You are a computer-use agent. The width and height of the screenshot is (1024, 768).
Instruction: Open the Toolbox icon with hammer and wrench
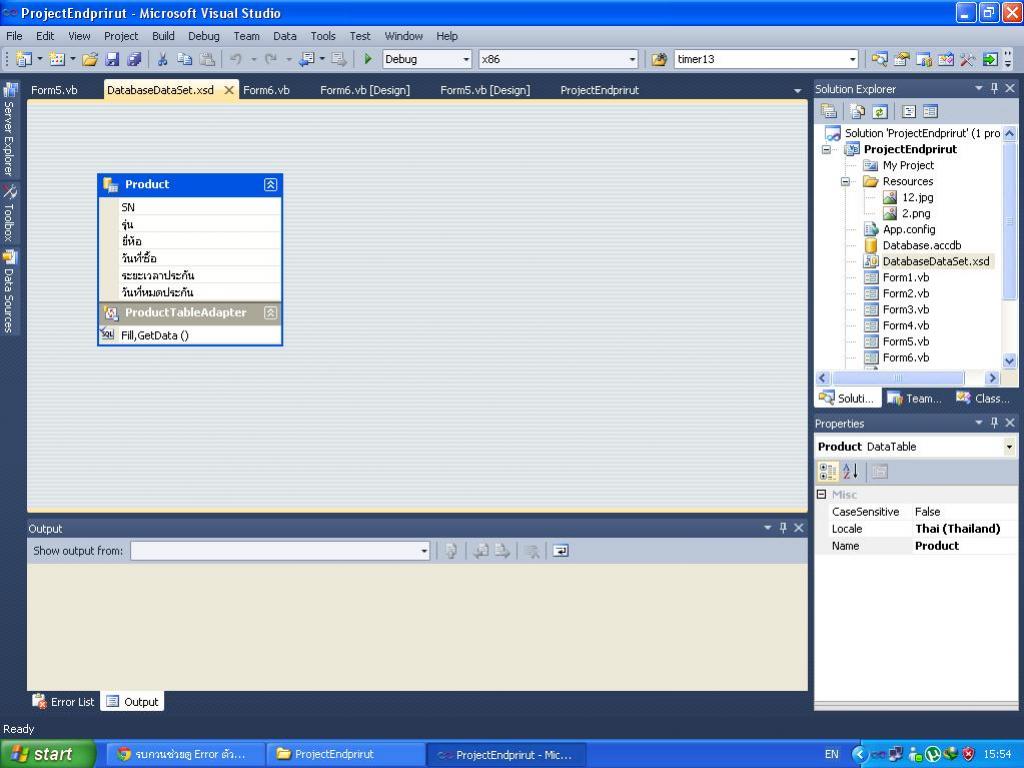point(967,59)
